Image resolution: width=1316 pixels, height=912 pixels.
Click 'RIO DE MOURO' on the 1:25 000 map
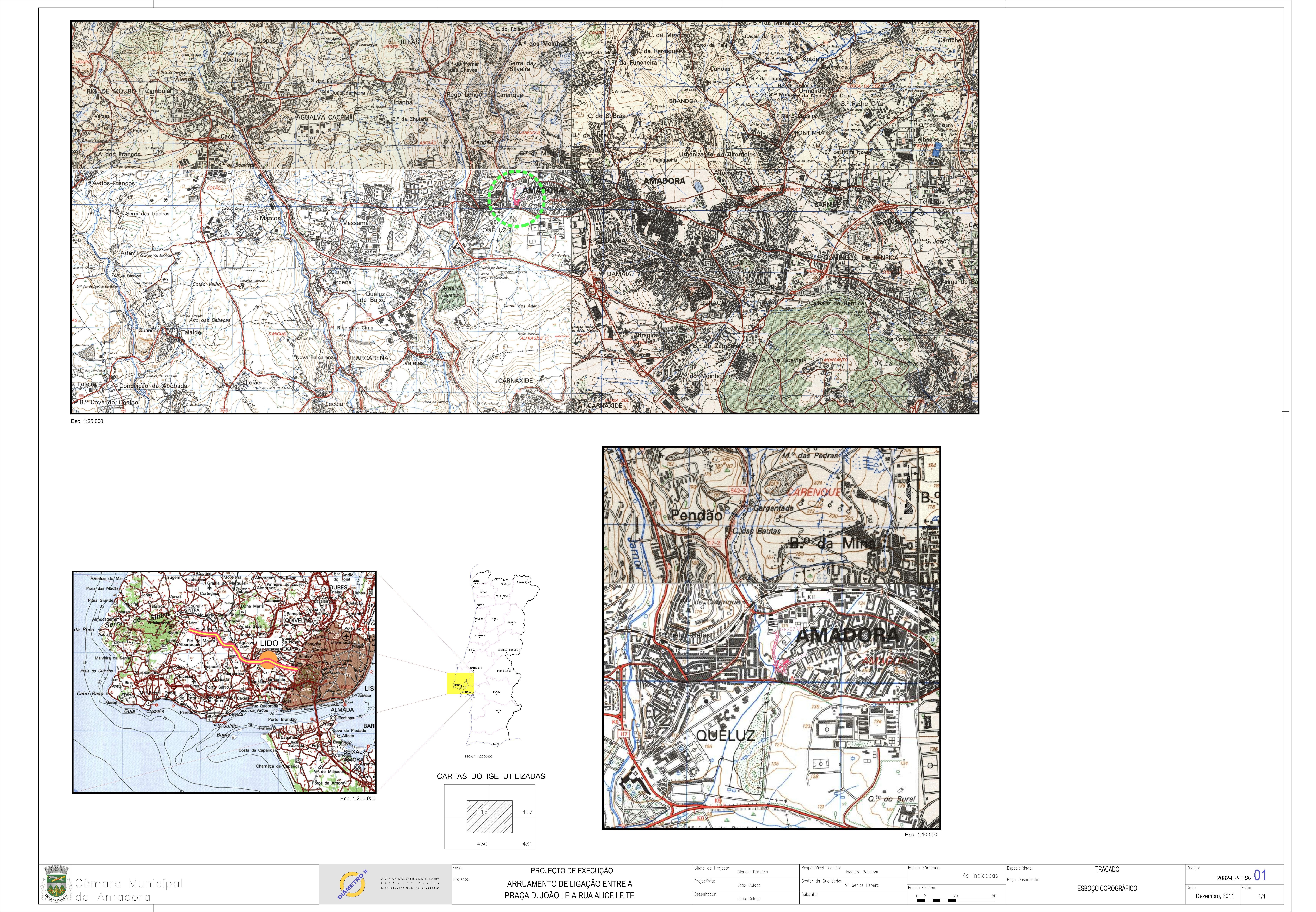coord(111,91)
